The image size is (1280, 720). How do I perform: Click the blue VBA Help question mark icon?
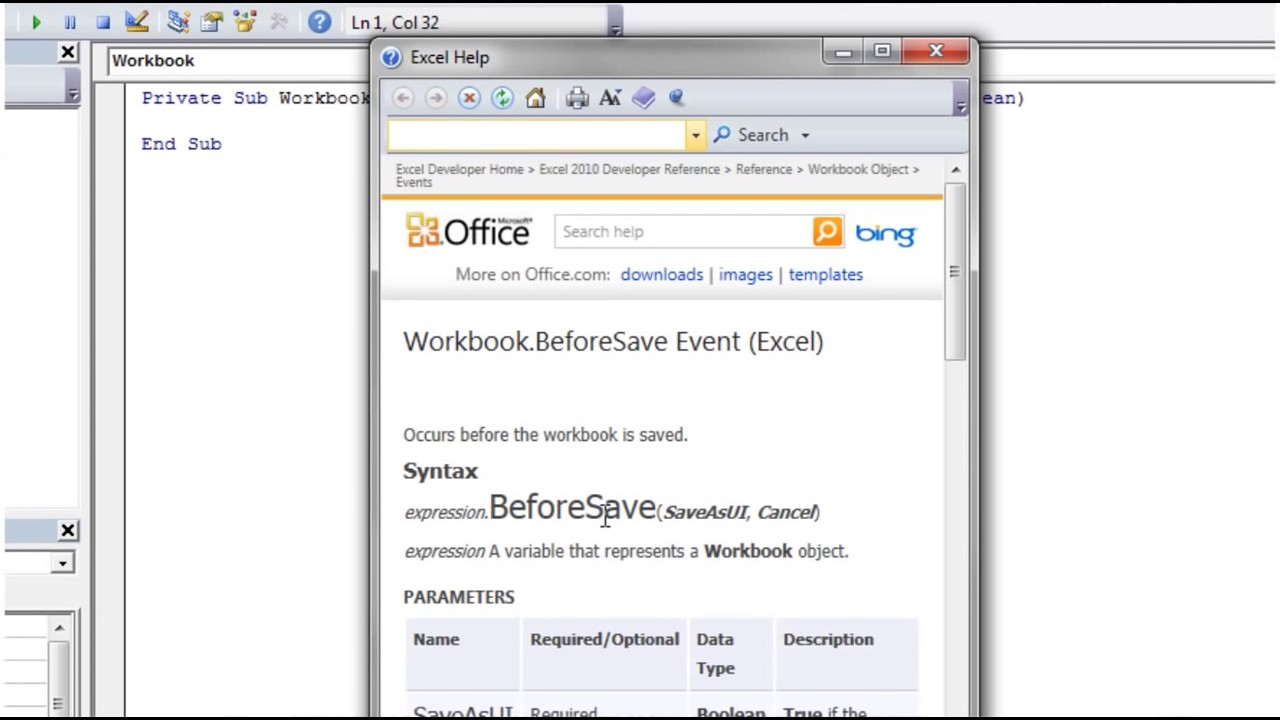click(319, 21)
